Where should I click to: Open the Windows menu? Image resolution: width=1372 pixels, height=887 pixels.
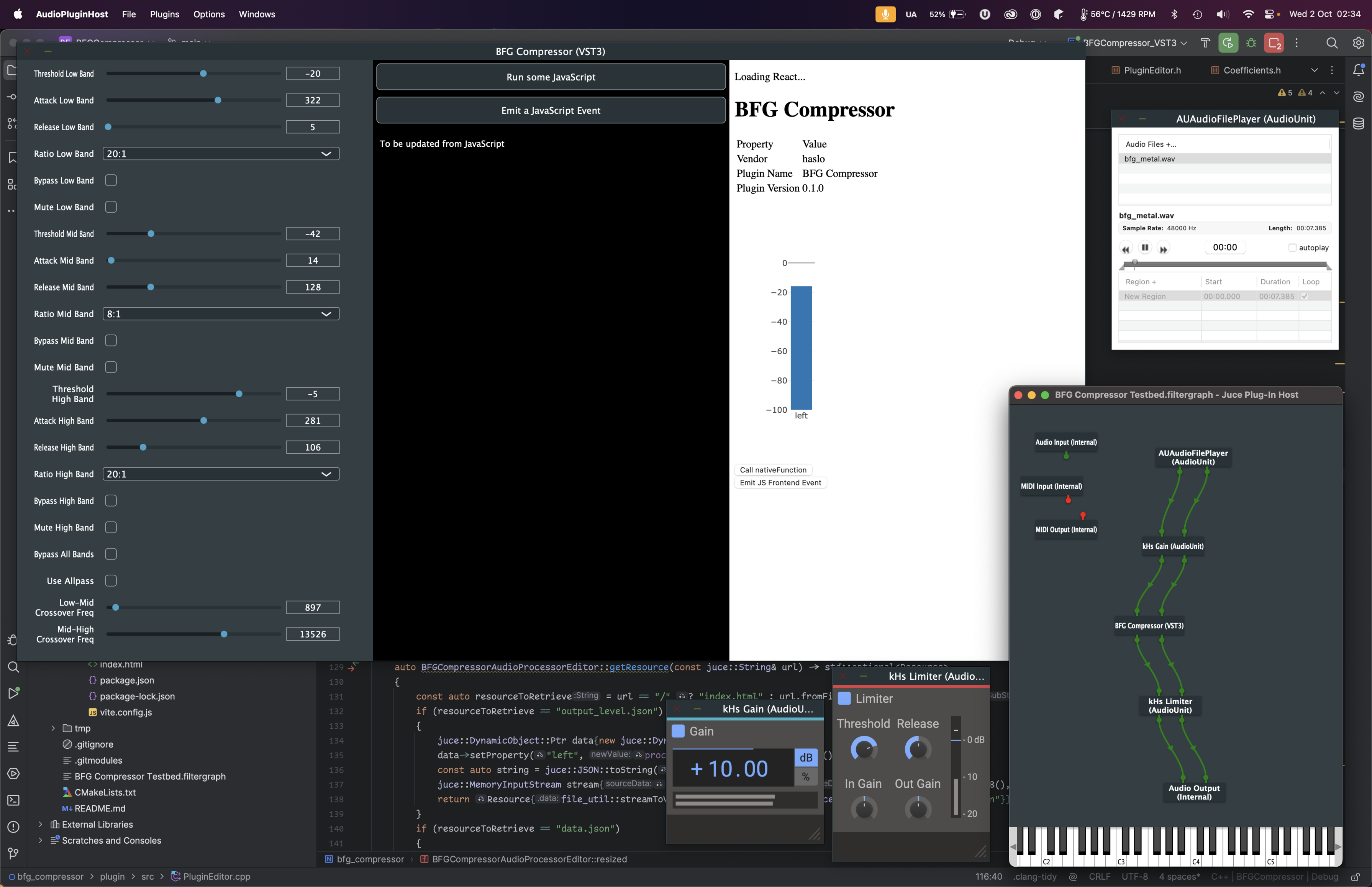pos(257,14)
